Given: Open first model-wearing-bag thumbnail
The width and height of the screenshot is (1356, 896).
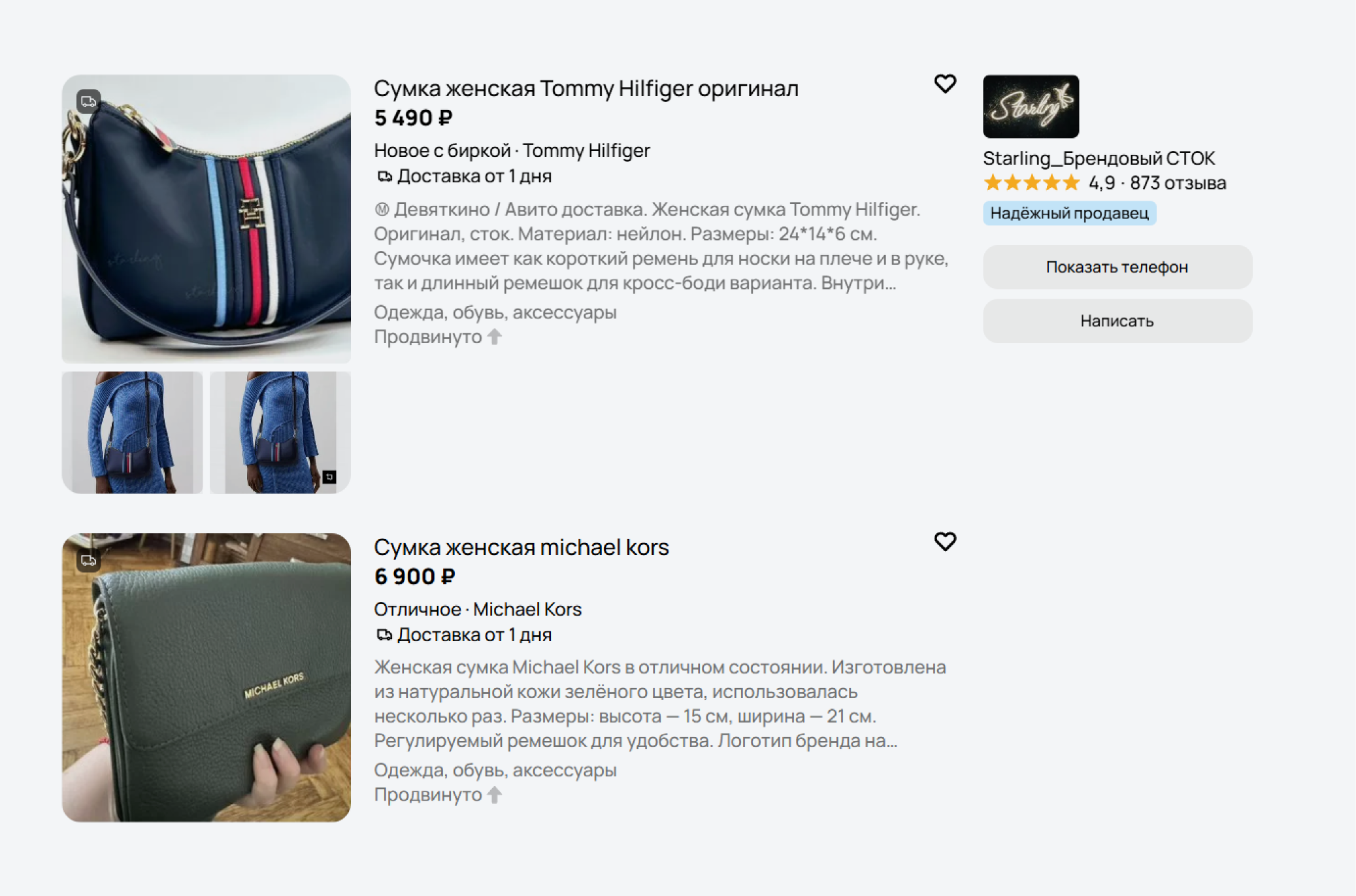Looking at the screenshot, I should tap(133, 433).
